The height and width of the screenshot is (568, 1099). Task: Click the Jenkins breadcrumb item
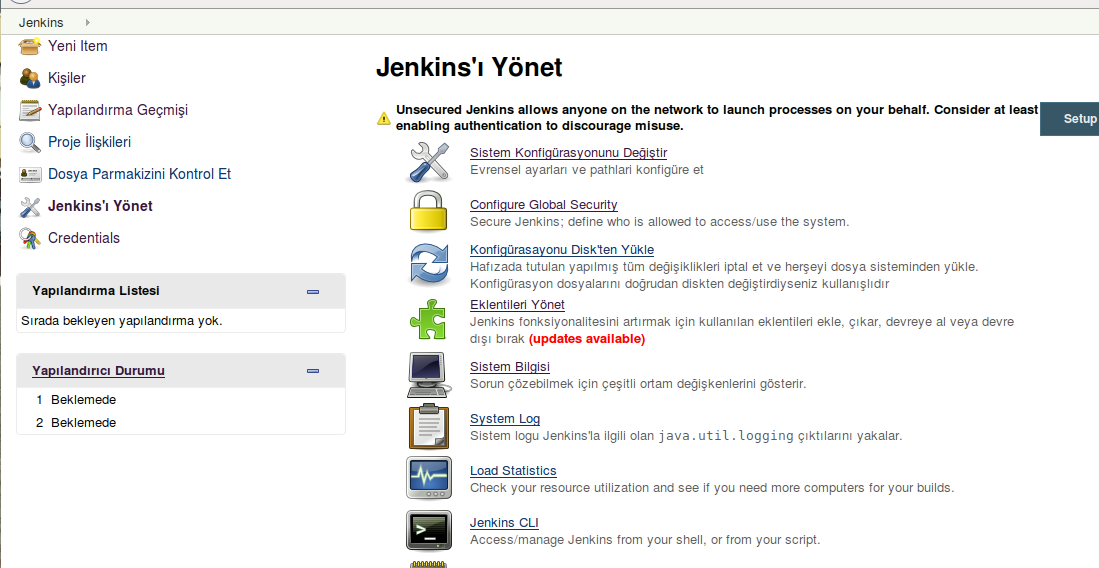41,22
